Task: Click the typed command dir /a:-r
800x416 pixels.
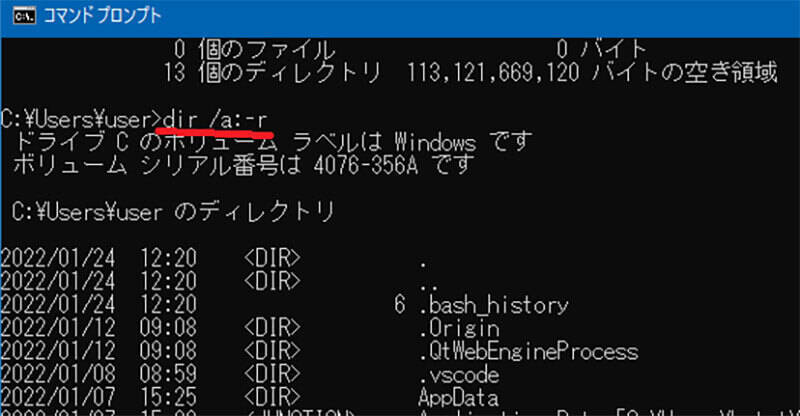Action: 215,119
